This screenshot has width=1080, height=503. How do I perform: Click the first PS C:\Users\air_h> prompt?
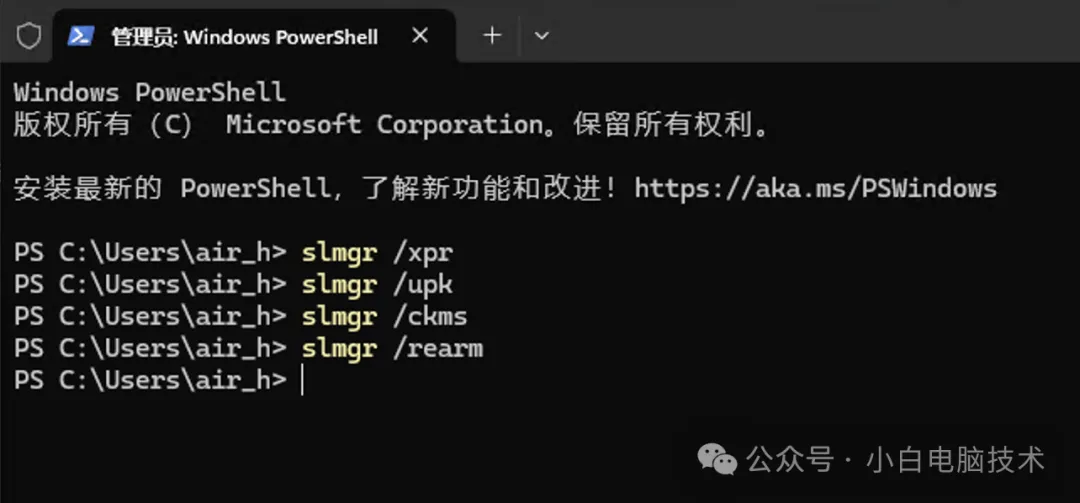150,253
